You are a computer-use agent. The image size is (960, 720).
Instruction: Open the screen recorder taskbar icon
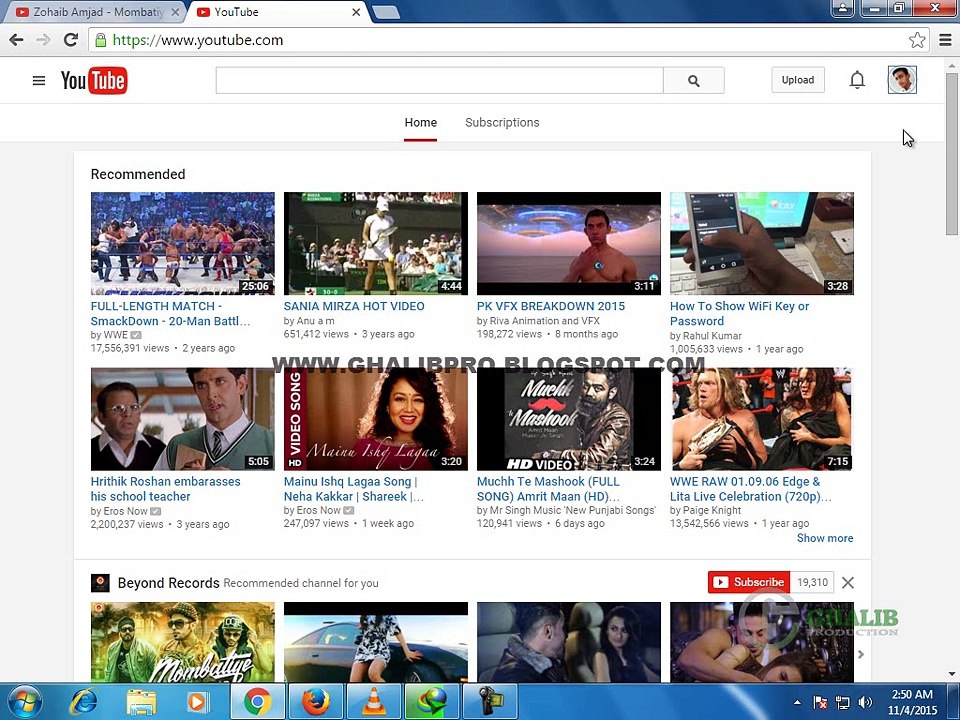coord(490,702)
